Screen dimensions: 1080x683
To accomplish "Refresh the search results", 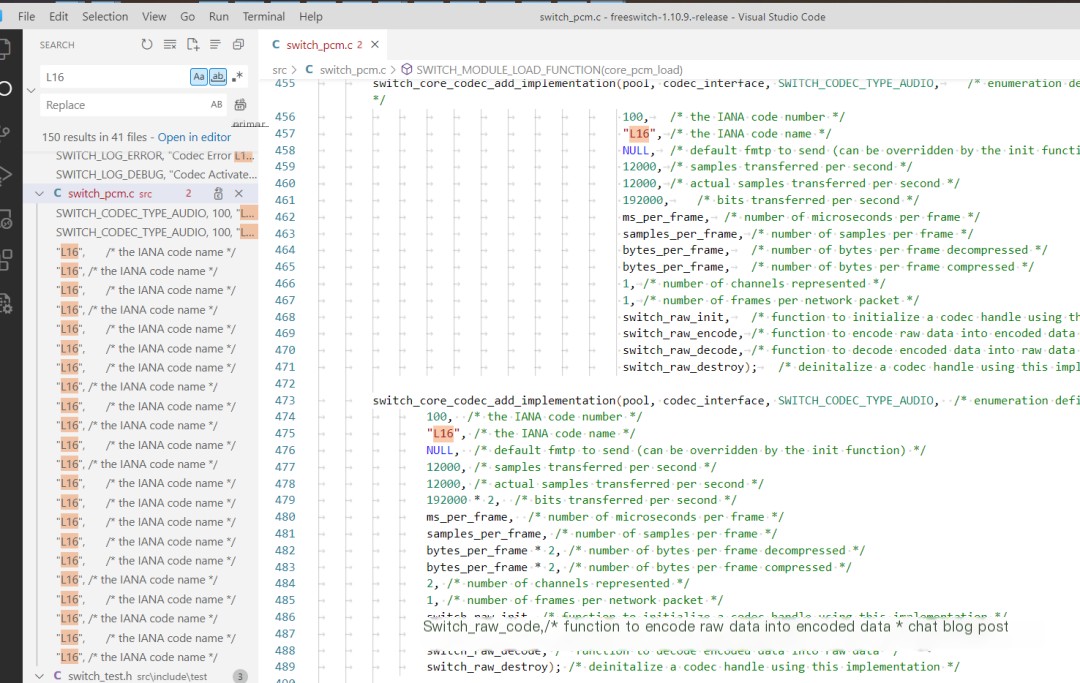I will tap(147, 45).
